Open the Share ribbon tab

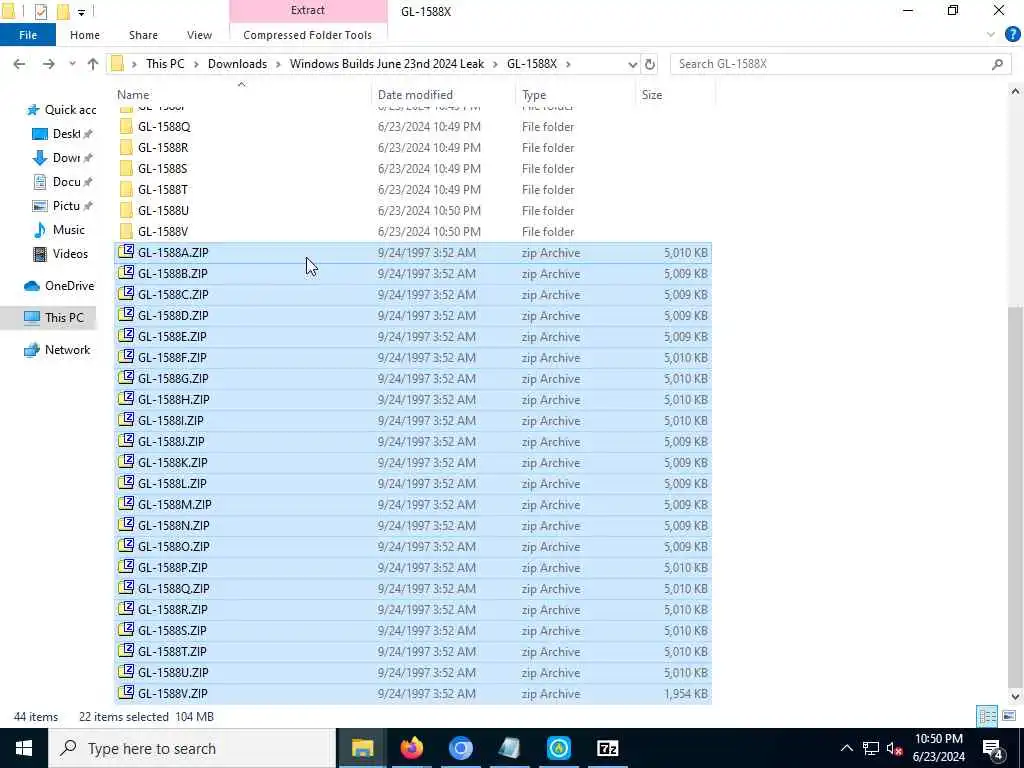click(x=143, y=35)
